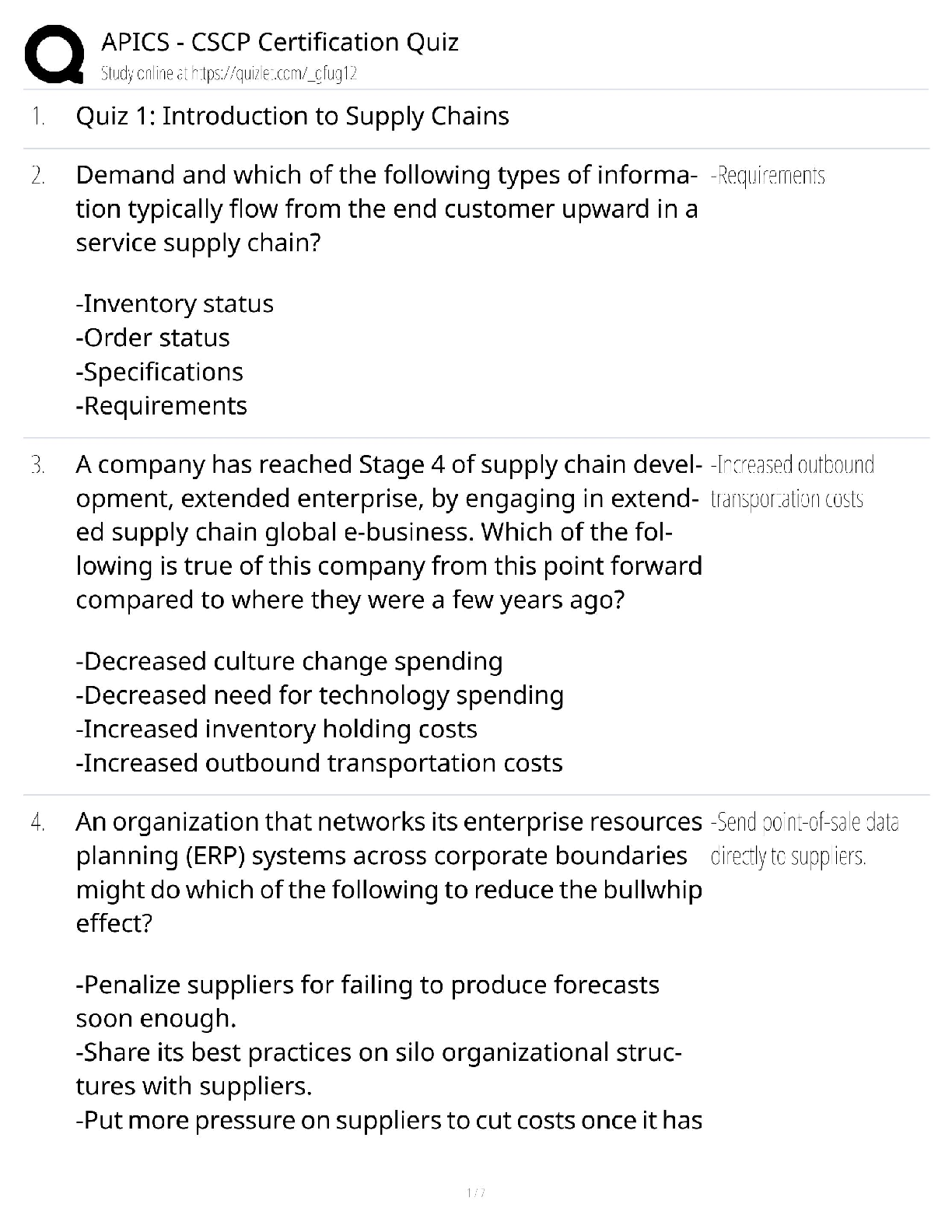The width and height of the screenshot is (952, 1232).
Task: Select the "-Penalize suppliers" answer option
Action: coord(367,1001)
